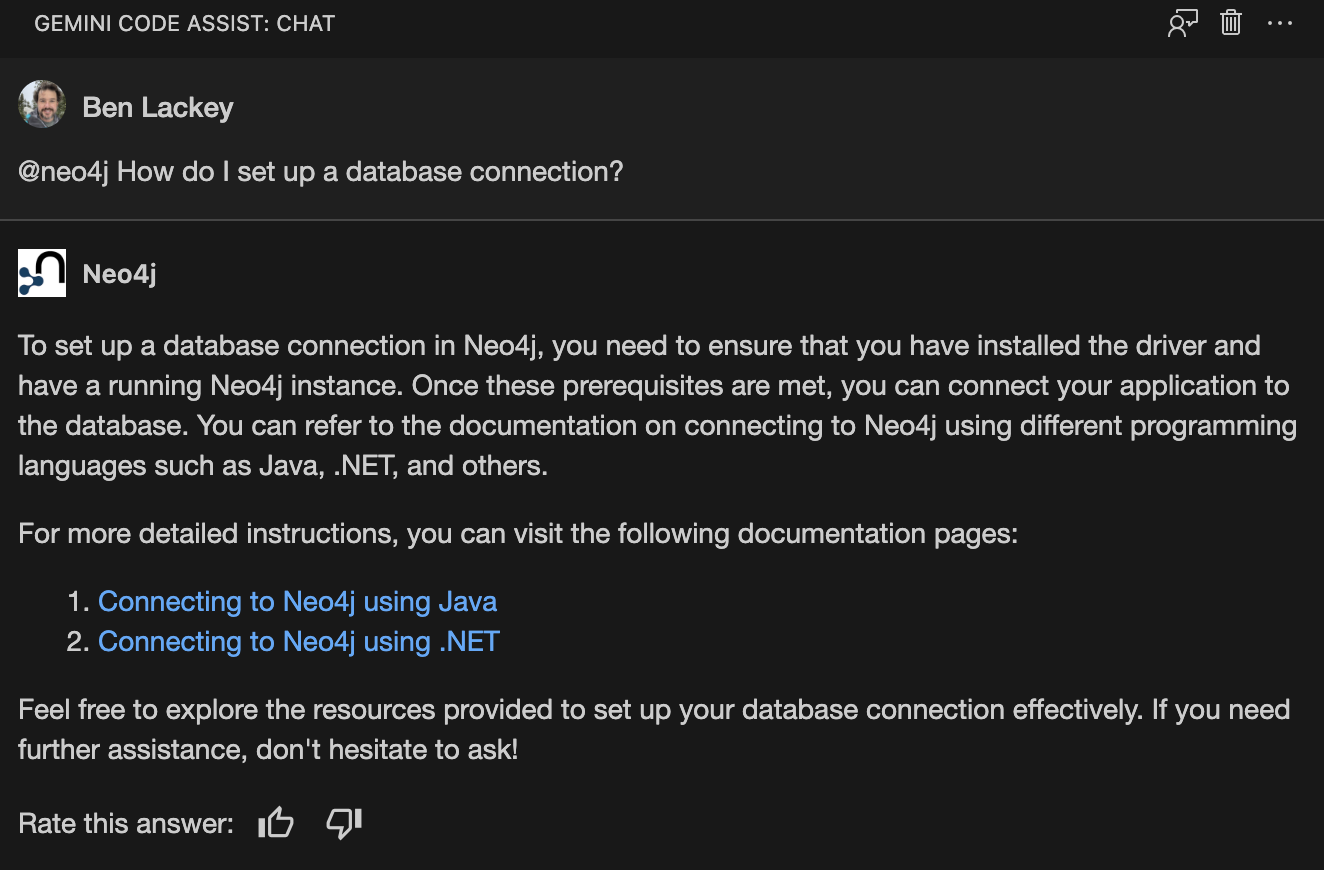Clear chat with the trash icon
The image size is (1324, 870).
point(1230,23)
